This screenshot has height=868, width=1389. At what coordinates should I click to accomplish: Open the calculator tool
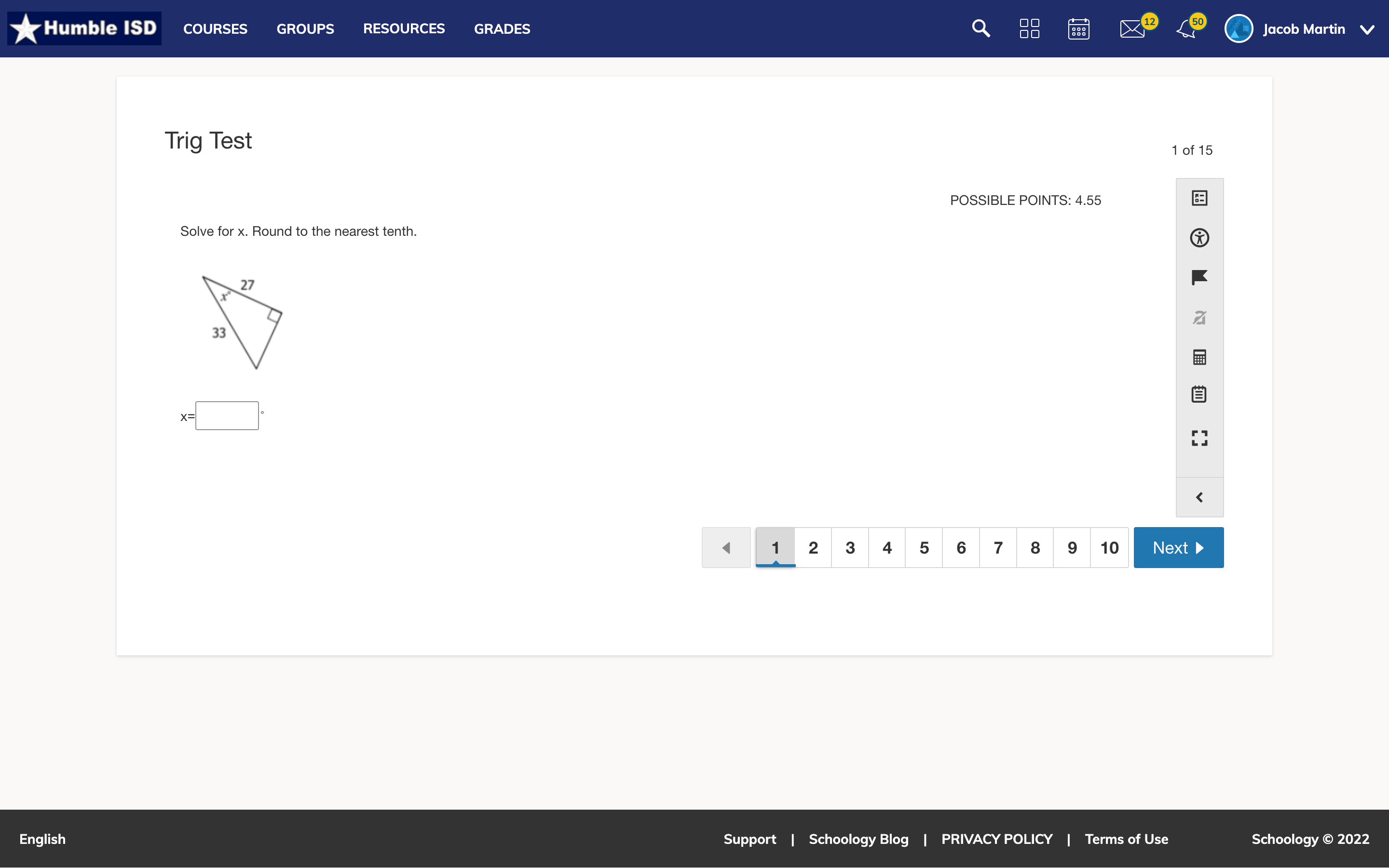point(1199,357)
